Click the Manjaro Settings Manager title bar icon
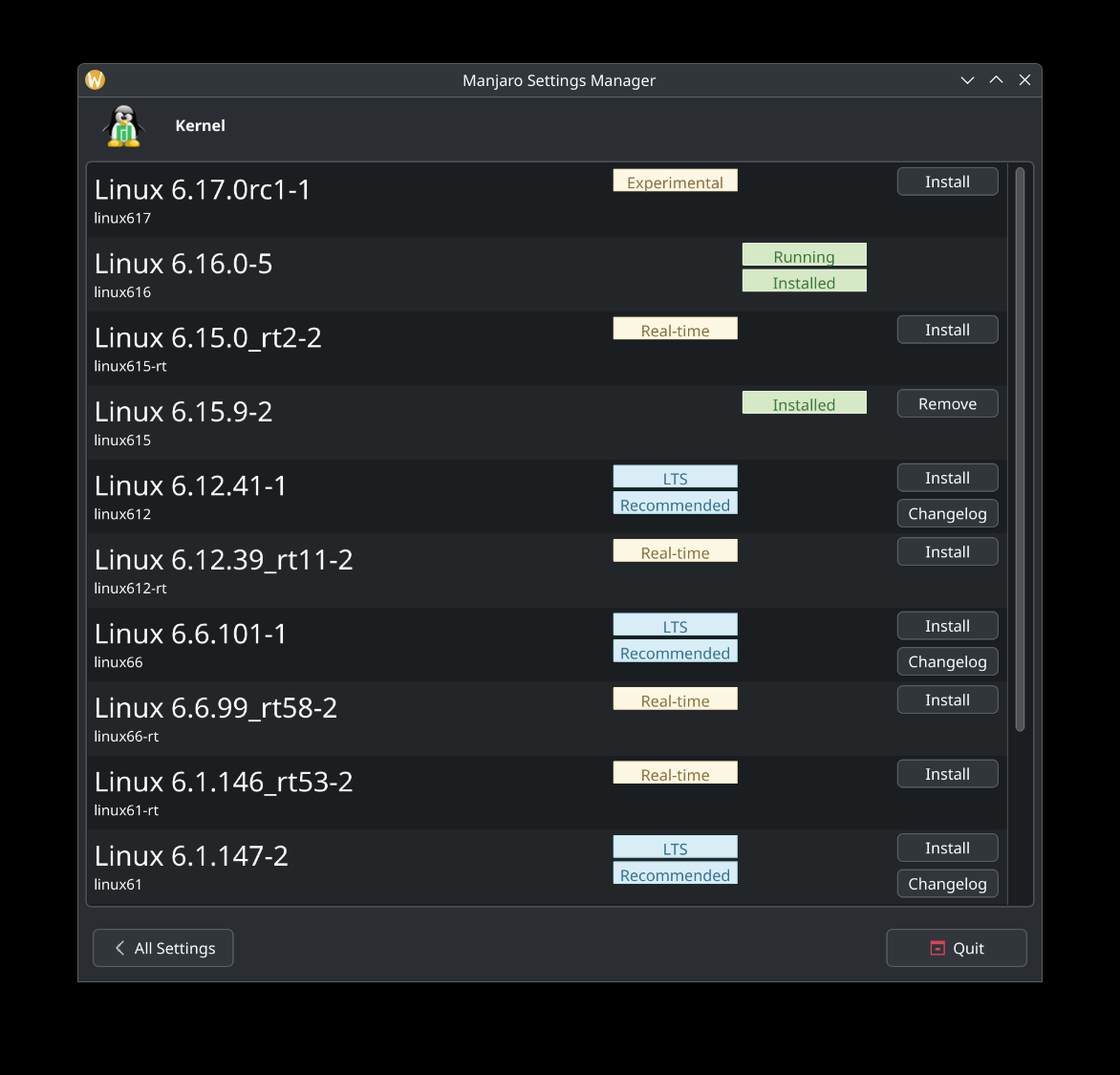This screenshot has width=1120, height=1075. coord(96,80)
